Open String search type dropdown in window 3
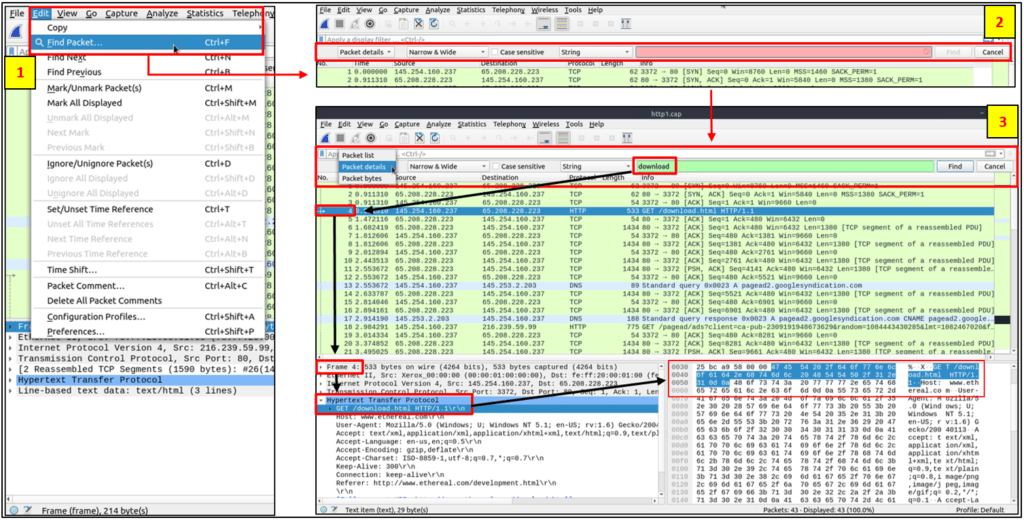This screenshot has height=520, width=1024. click(x=596, y=167)
